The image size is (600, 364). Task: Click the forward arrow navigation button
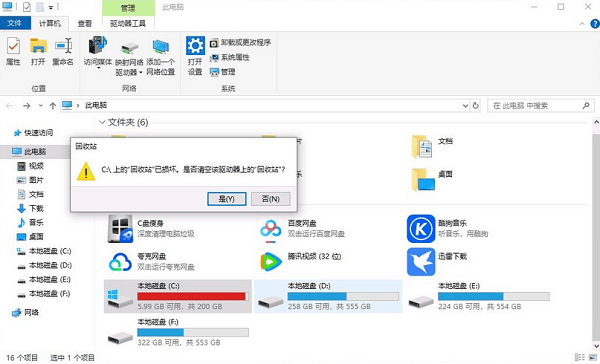26,106
